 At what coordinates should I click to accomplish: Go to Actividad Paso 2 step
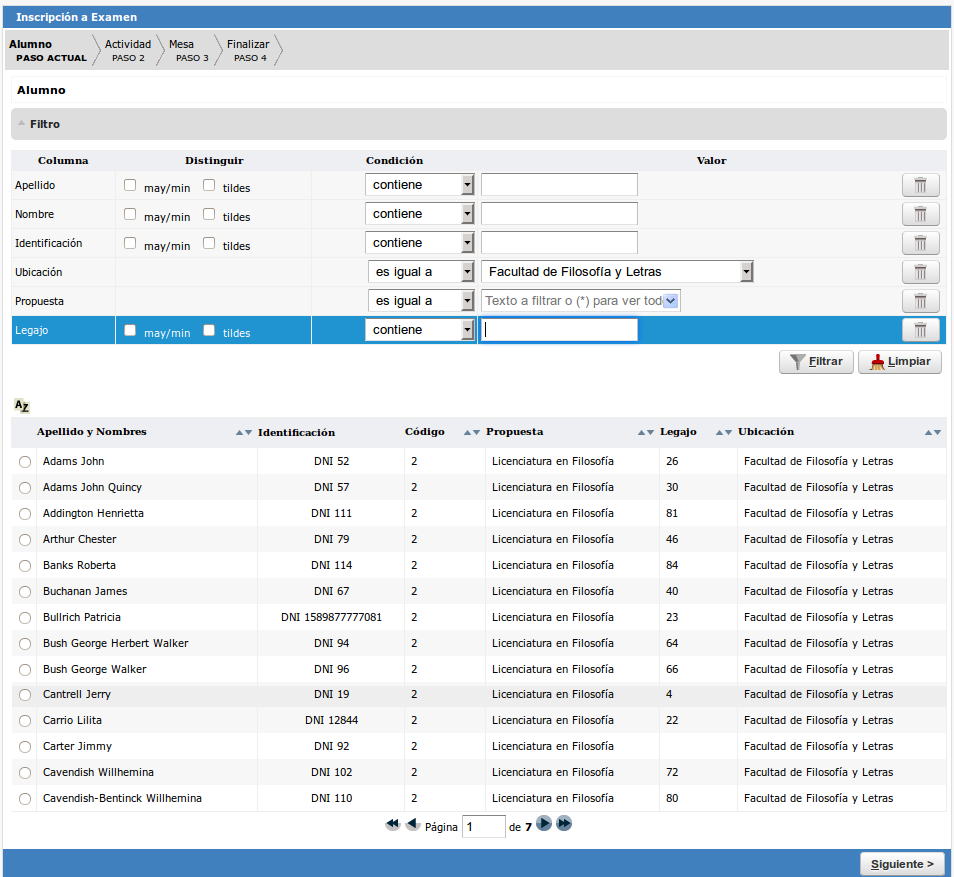pyautogui.click(x=128, y=51)
